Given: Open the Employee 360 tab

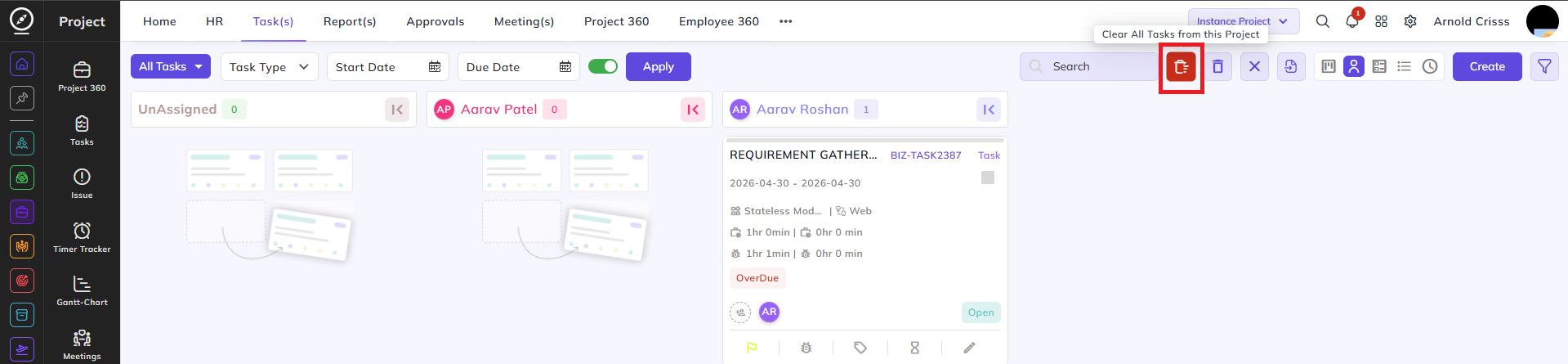Looking at the screenshot, I should pos(719,21).
